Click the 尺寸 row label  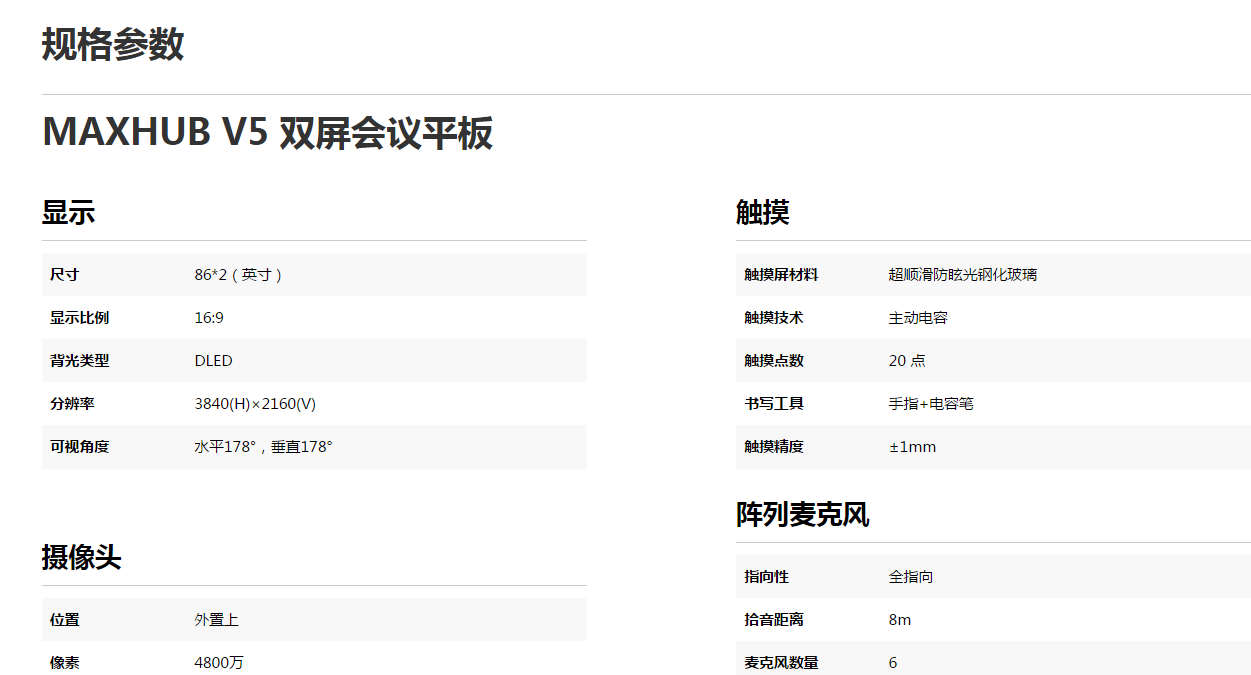click(64, 275)
